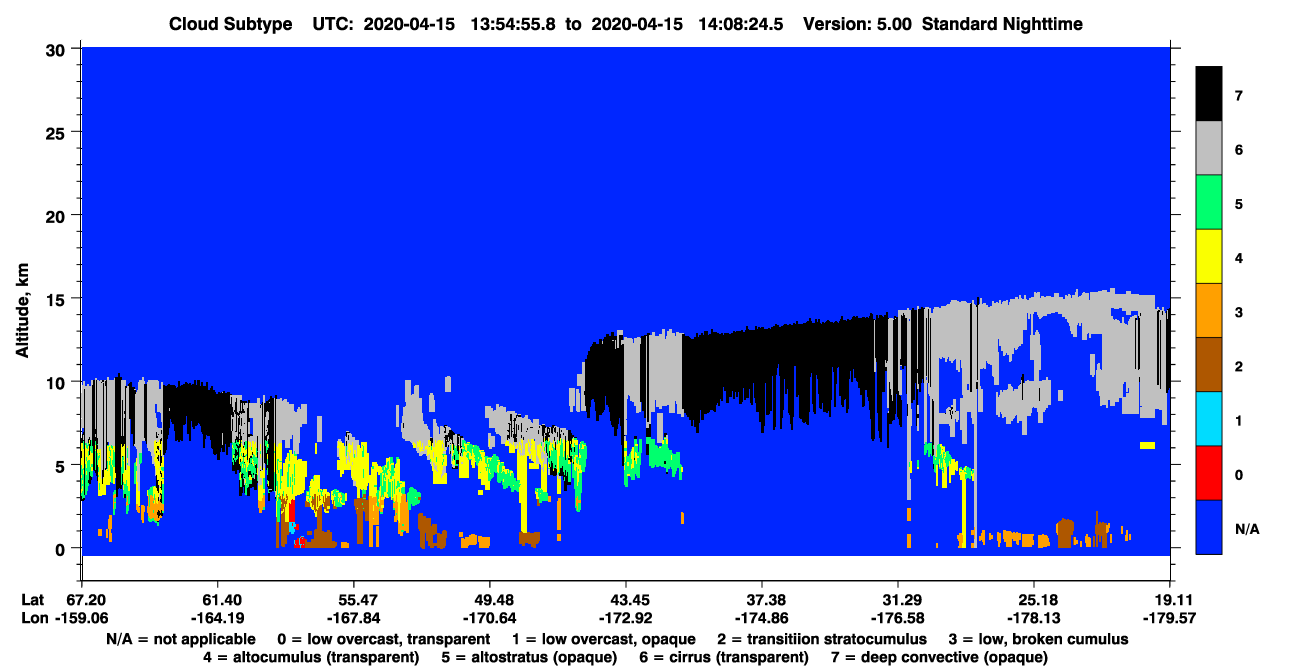The width and height of the screenshot is (1300, 667).
Task: Click the gray legend swatch labeled 6
Action: (1209, 149)
